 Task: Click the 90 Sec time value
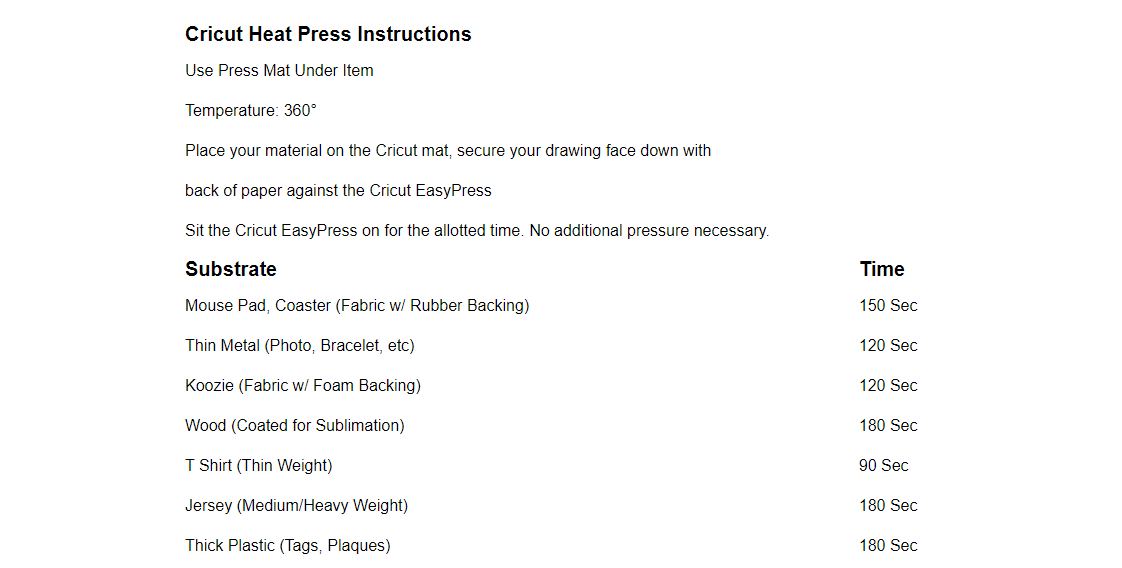point(884,466)
